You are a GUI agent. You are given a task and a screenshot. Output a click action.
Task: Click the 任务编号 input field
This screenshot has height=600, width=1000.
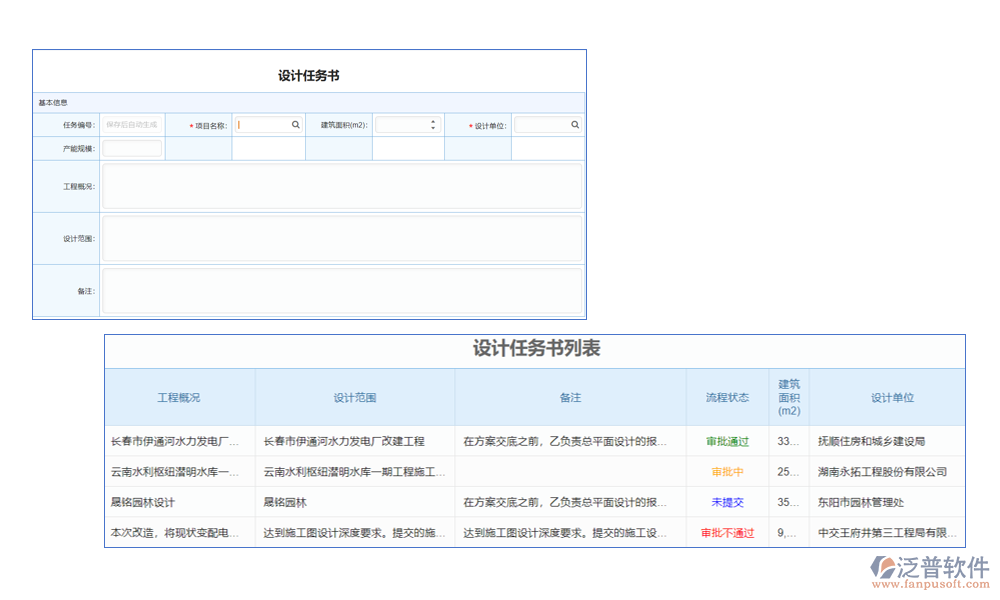point(132,125)
